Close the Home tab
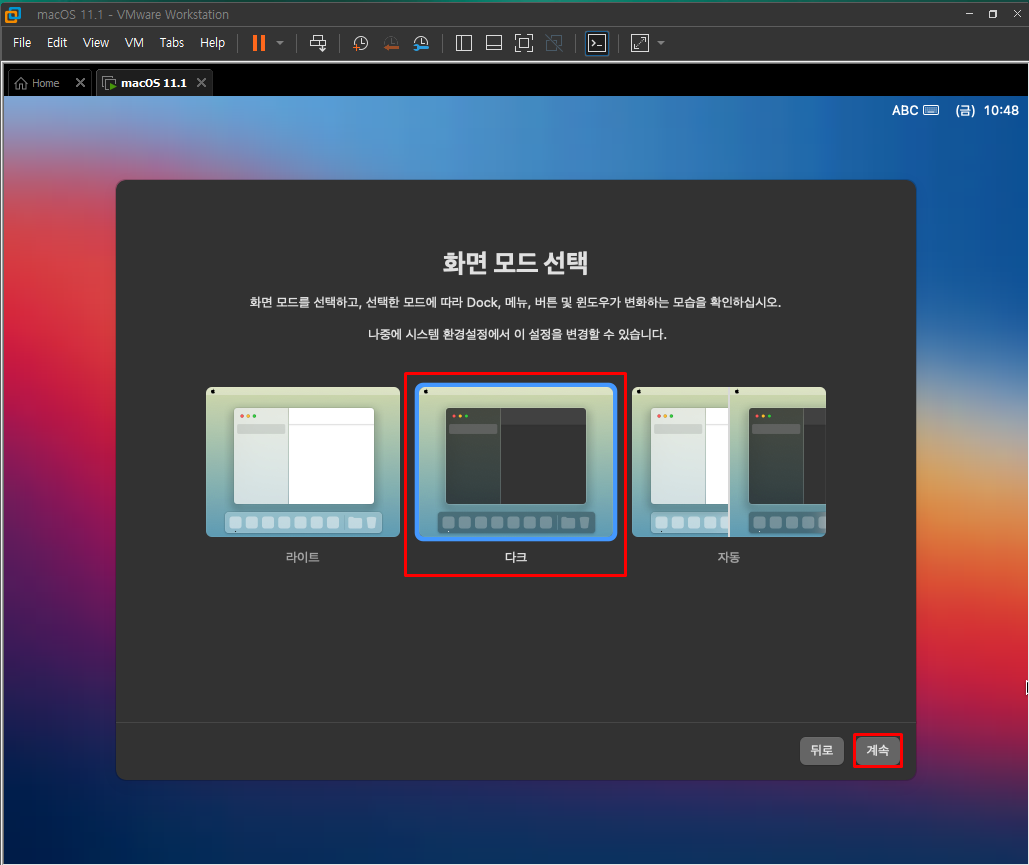1029x865 pixels. (80, 83)
